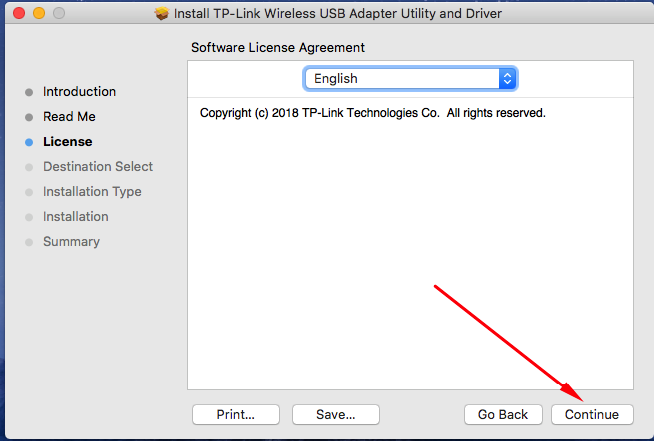Click the package icon in the title bar

pos(162,14)
